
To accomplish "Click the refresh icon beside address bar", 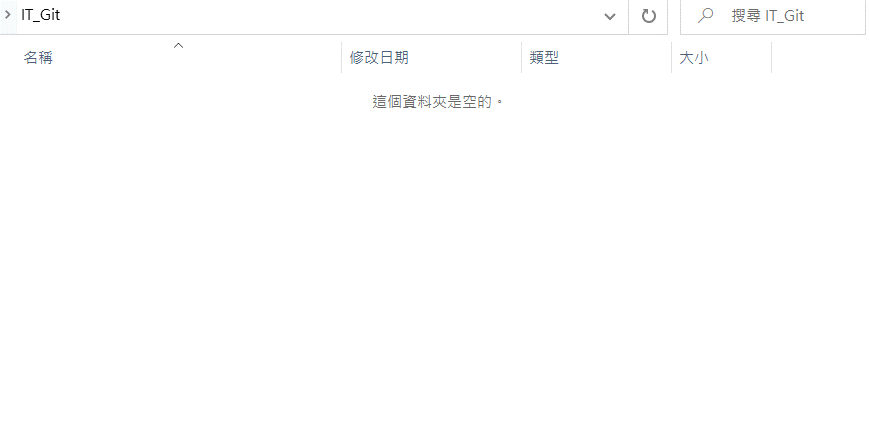I will coord(648,17).
